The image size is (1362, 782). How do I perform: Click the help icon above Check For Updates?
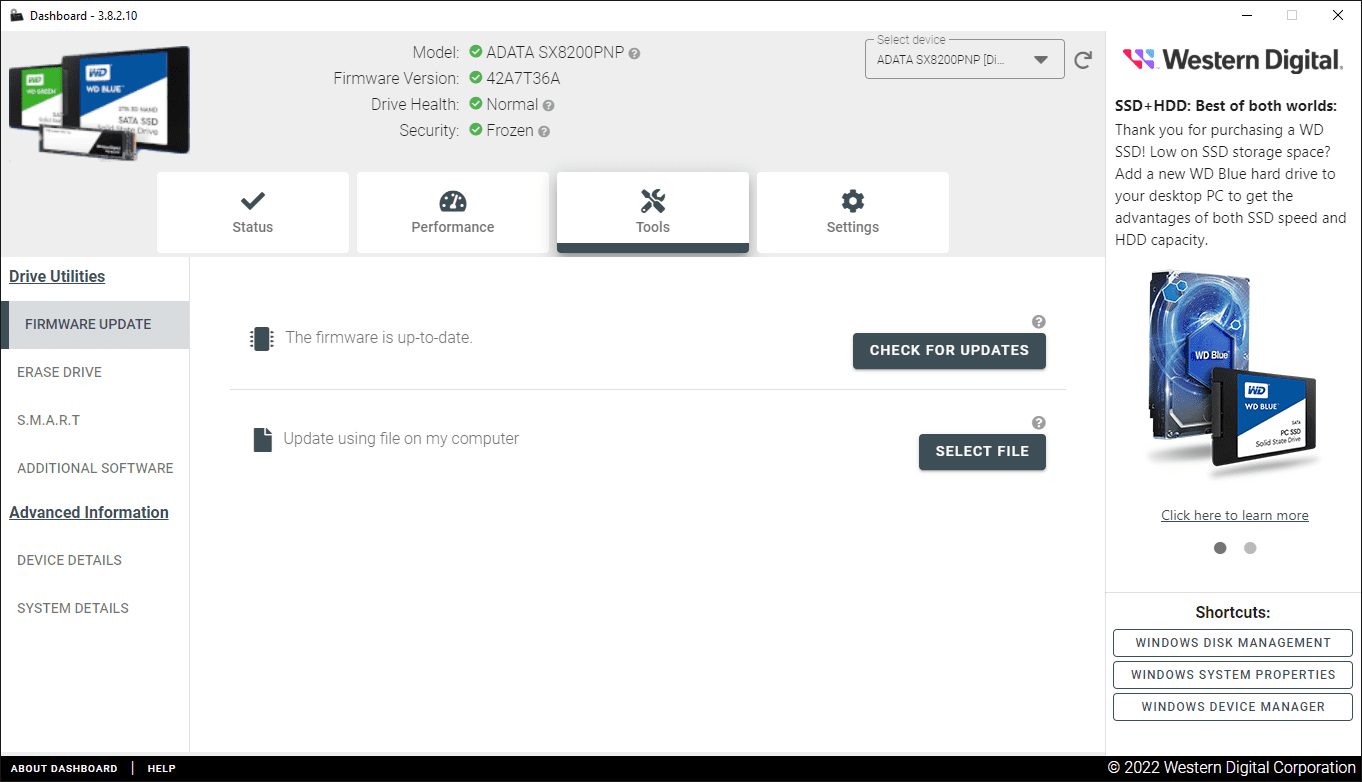[1039, 322]
